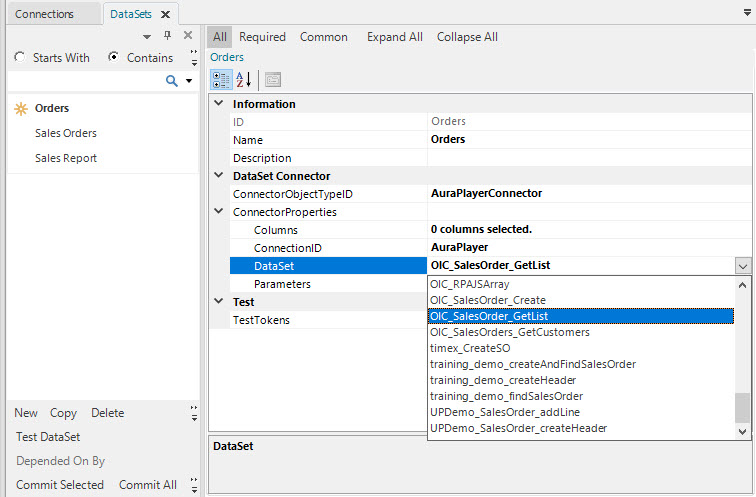Click the overflow grip next to Delete
The width and height of the screenshot is (756, 497).
(x=194, y=413)
